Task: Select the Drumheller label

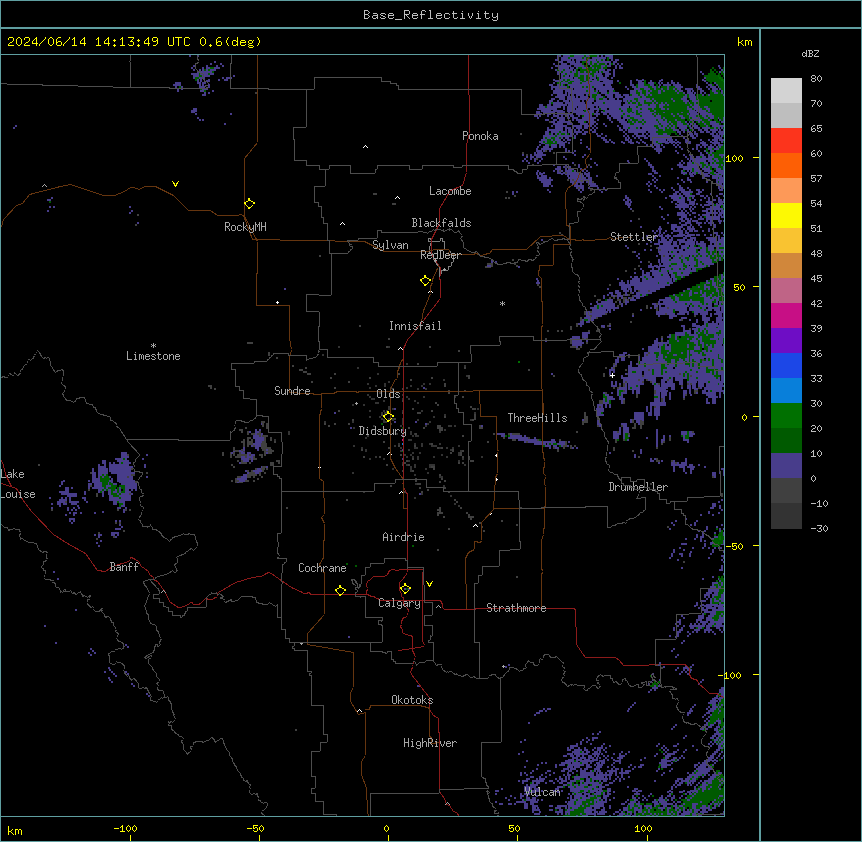Action: pyautogui.click(x=638, y=487)
